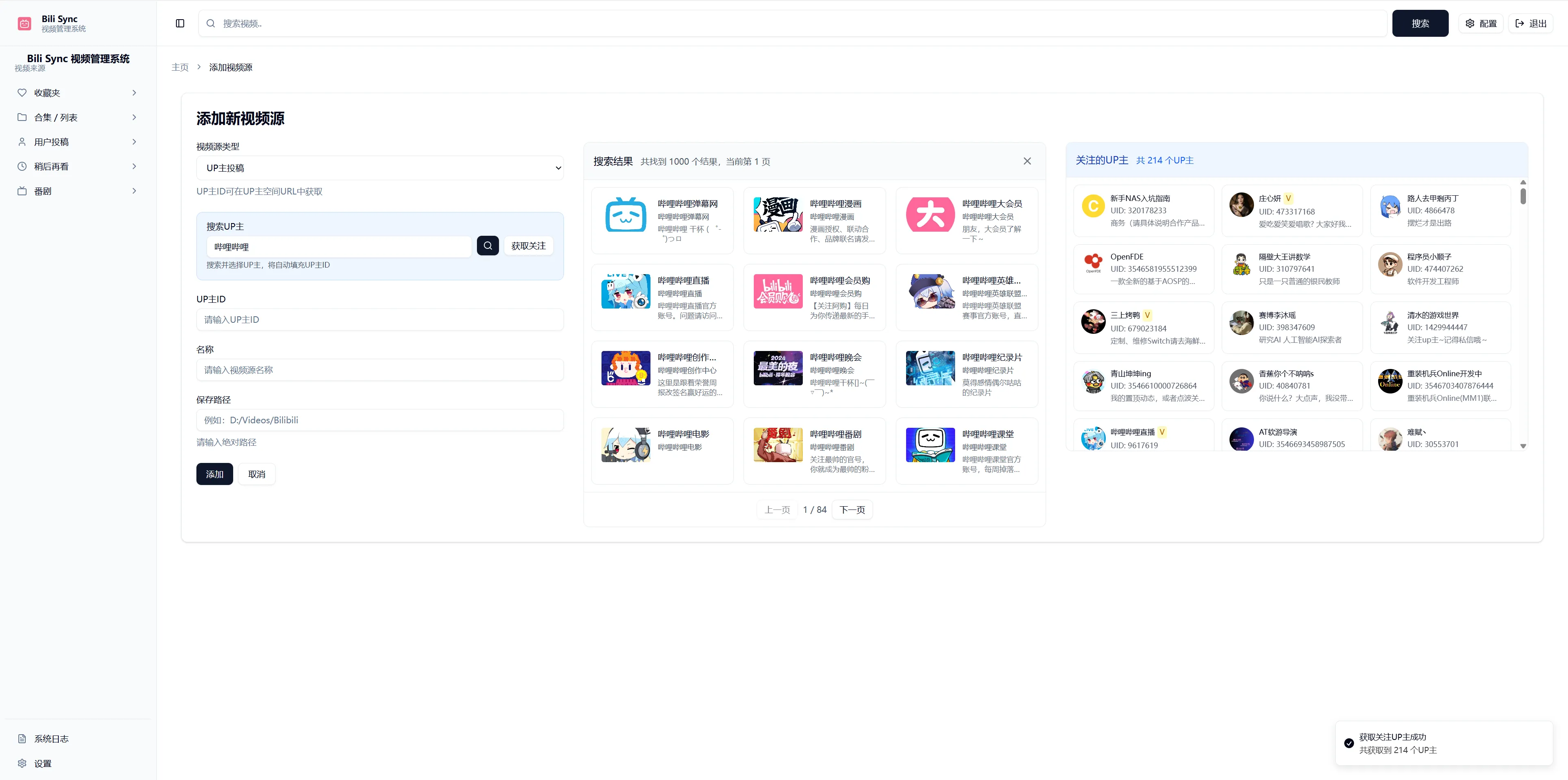Click the scroll-down arrow of 关注的UP主 list
Image resolution: width=1568 pixels, height=780 pixels.
tap(1523, 446)
